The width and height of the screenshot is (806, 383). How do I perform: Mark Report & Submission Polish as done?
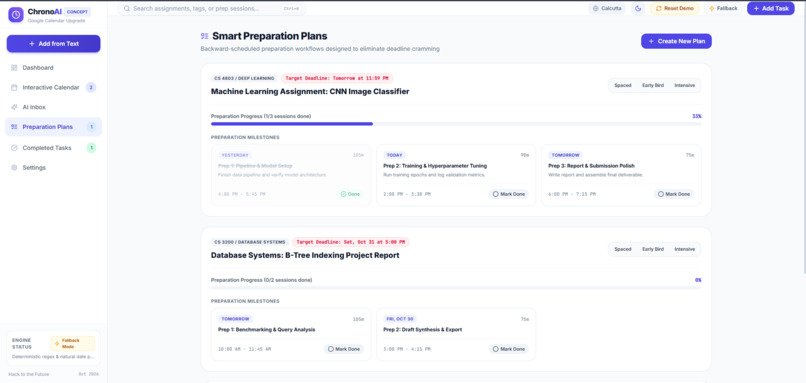[x=673, y=194]
